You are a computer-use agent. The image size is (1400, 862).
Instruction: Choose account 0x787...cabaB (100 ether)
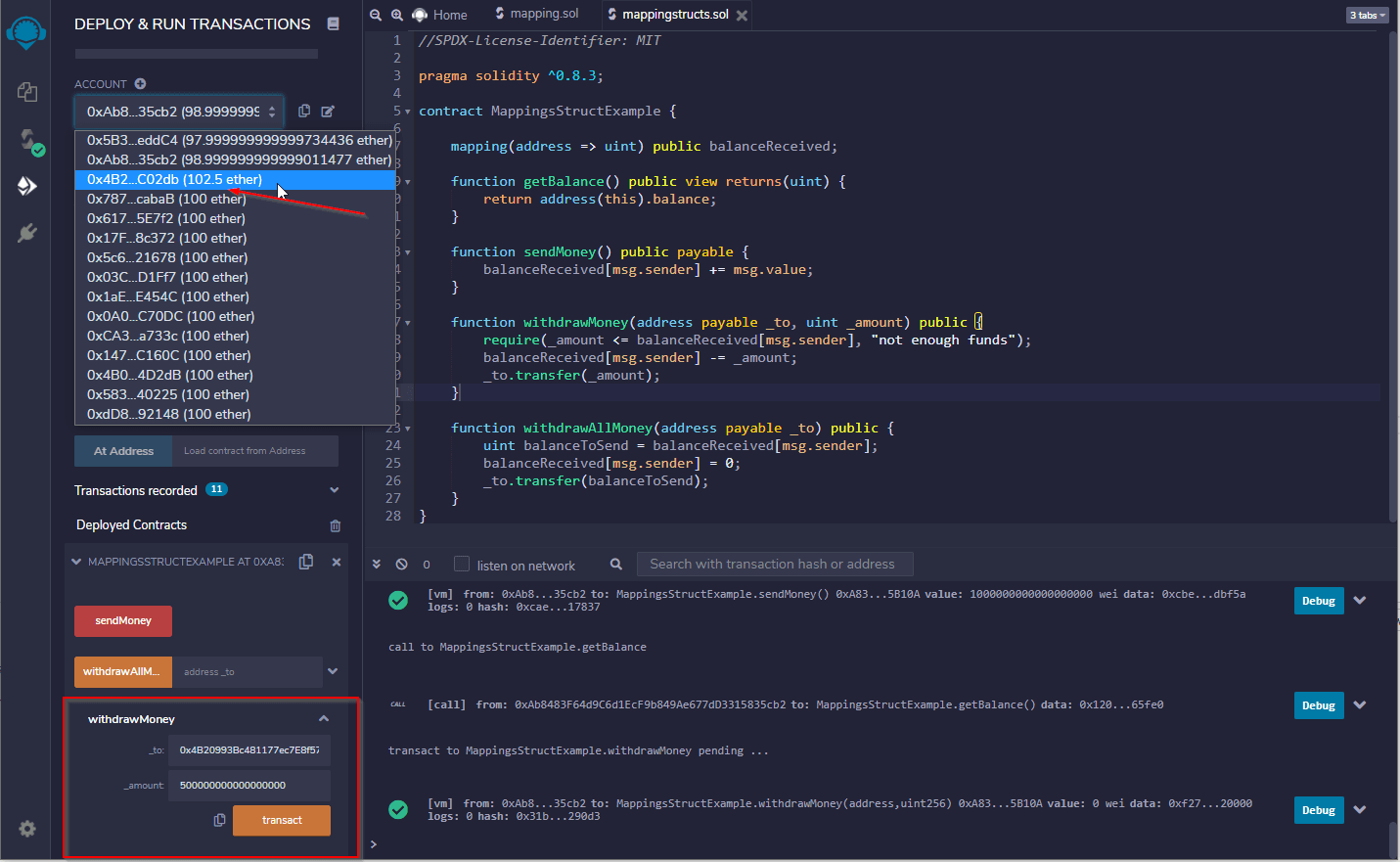coord(235,199)
